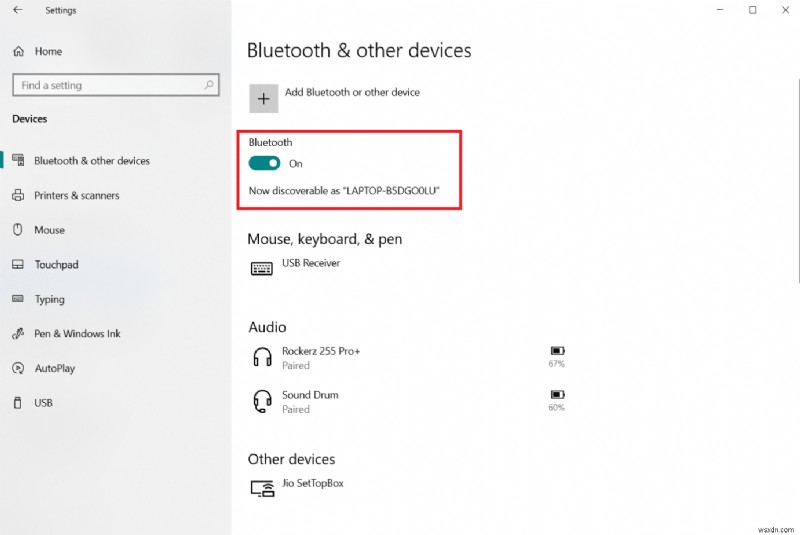The image size is (800, 535).
Task: Click the Typing keyboard icon in sidebar
Action: pyautogui.click(x=18, y=298)
